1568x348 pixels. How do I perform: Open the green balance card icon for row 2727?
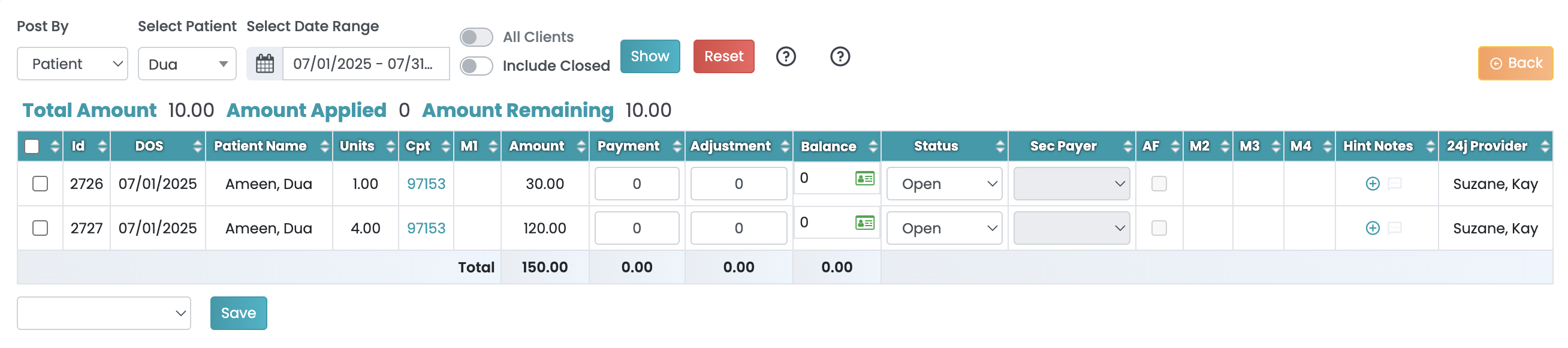[865, 223]
